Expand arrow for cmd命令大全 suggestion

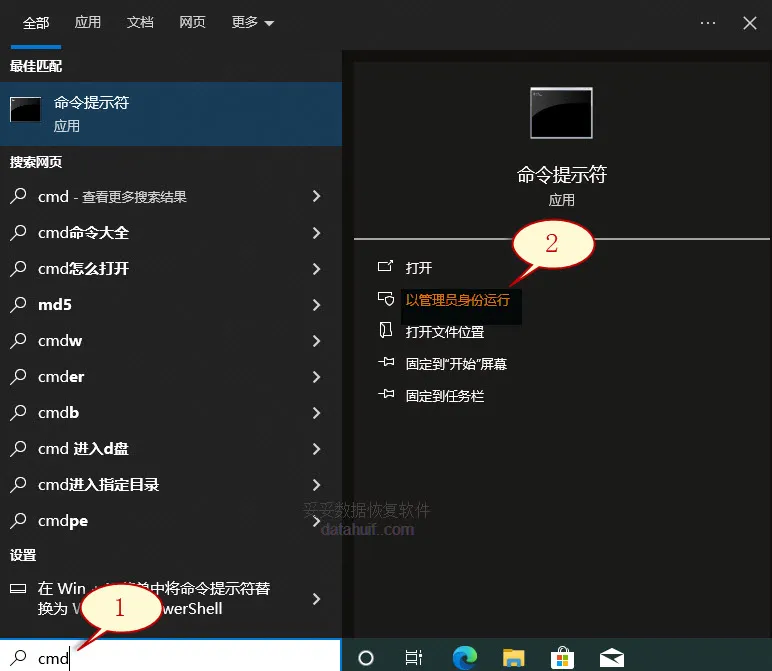(316, 233)
